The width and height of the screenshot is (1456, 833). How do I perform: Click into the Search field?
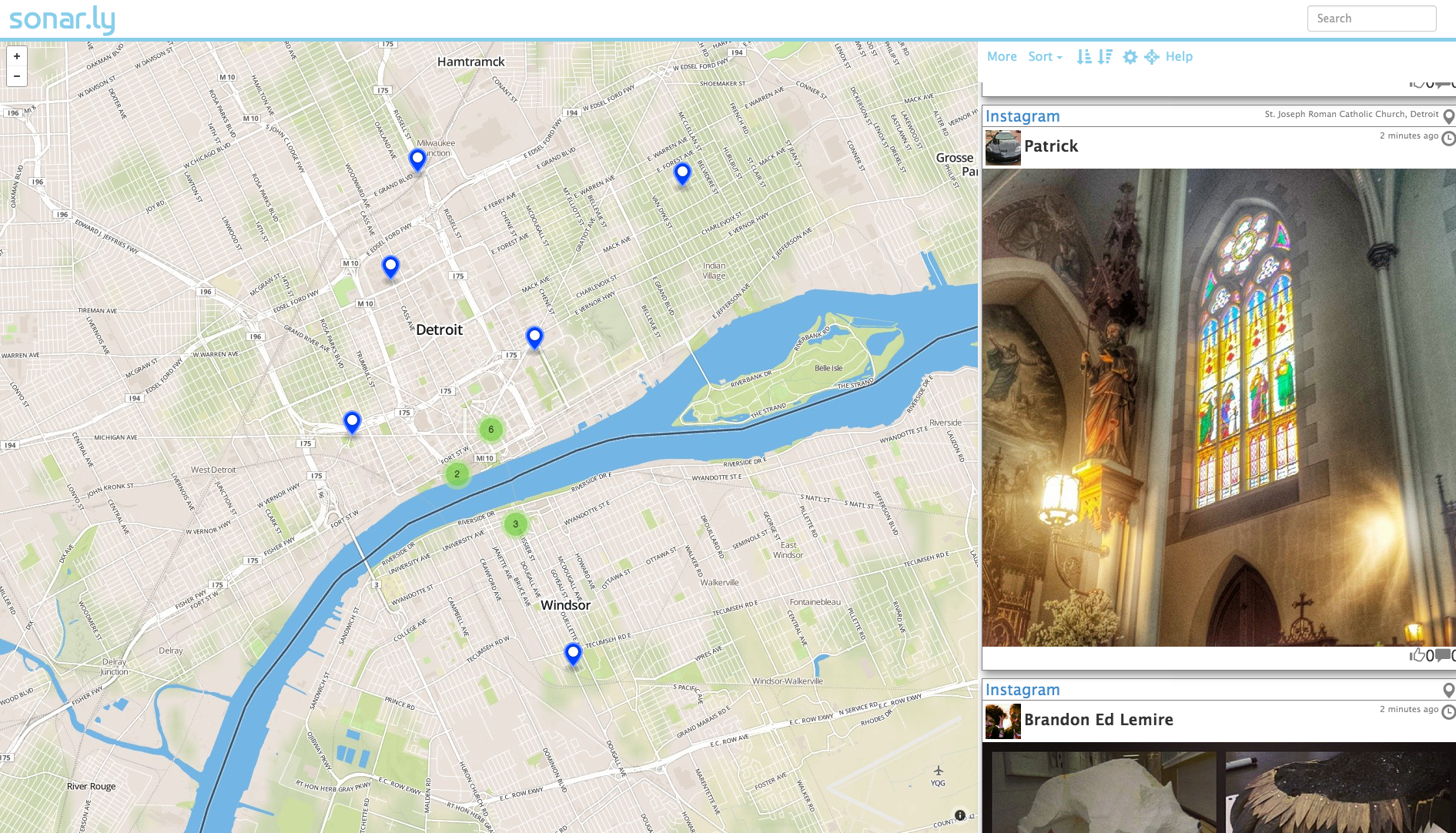tap(1371, 18)
